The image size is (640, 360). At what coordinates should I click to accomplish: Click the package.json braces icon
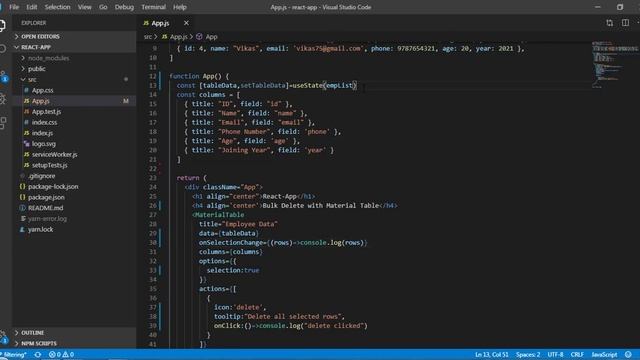click(22, 197)
